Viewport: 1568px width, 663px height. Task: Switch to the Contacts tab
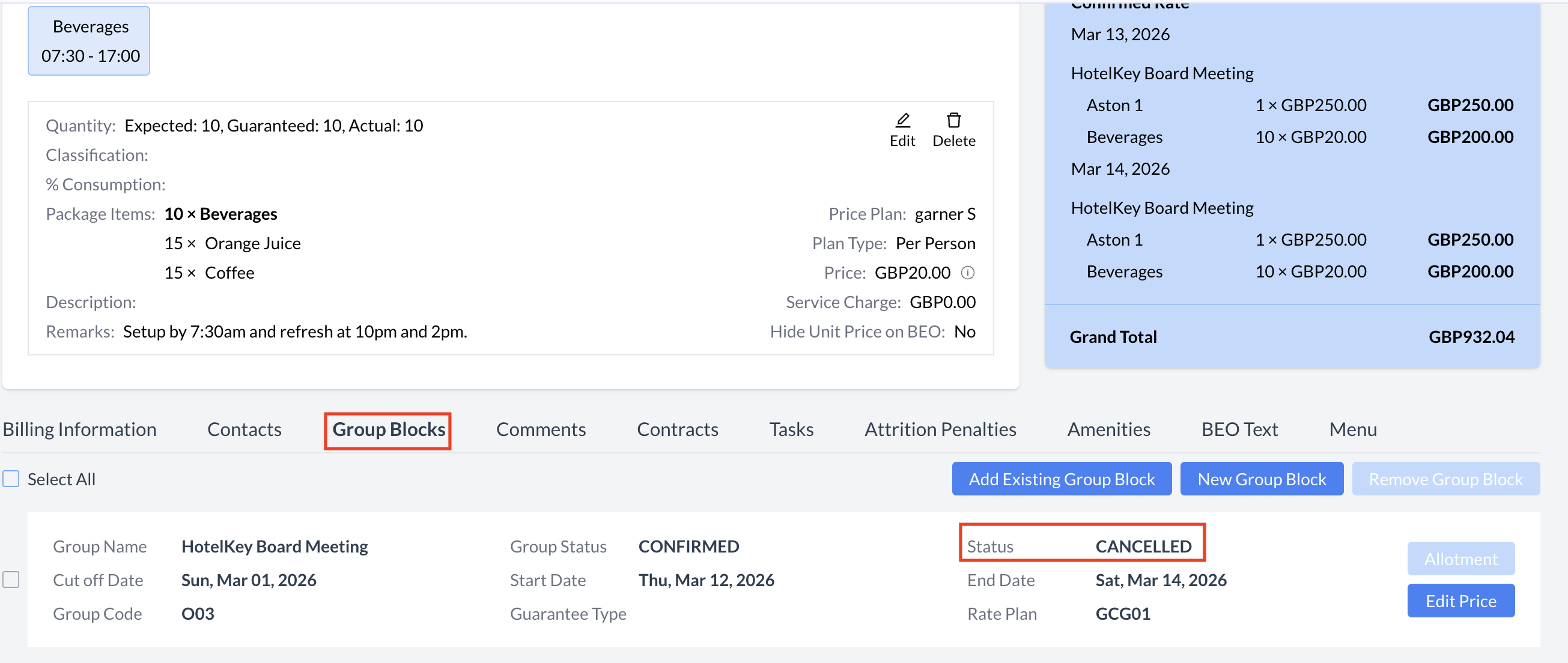coord(244,429)
